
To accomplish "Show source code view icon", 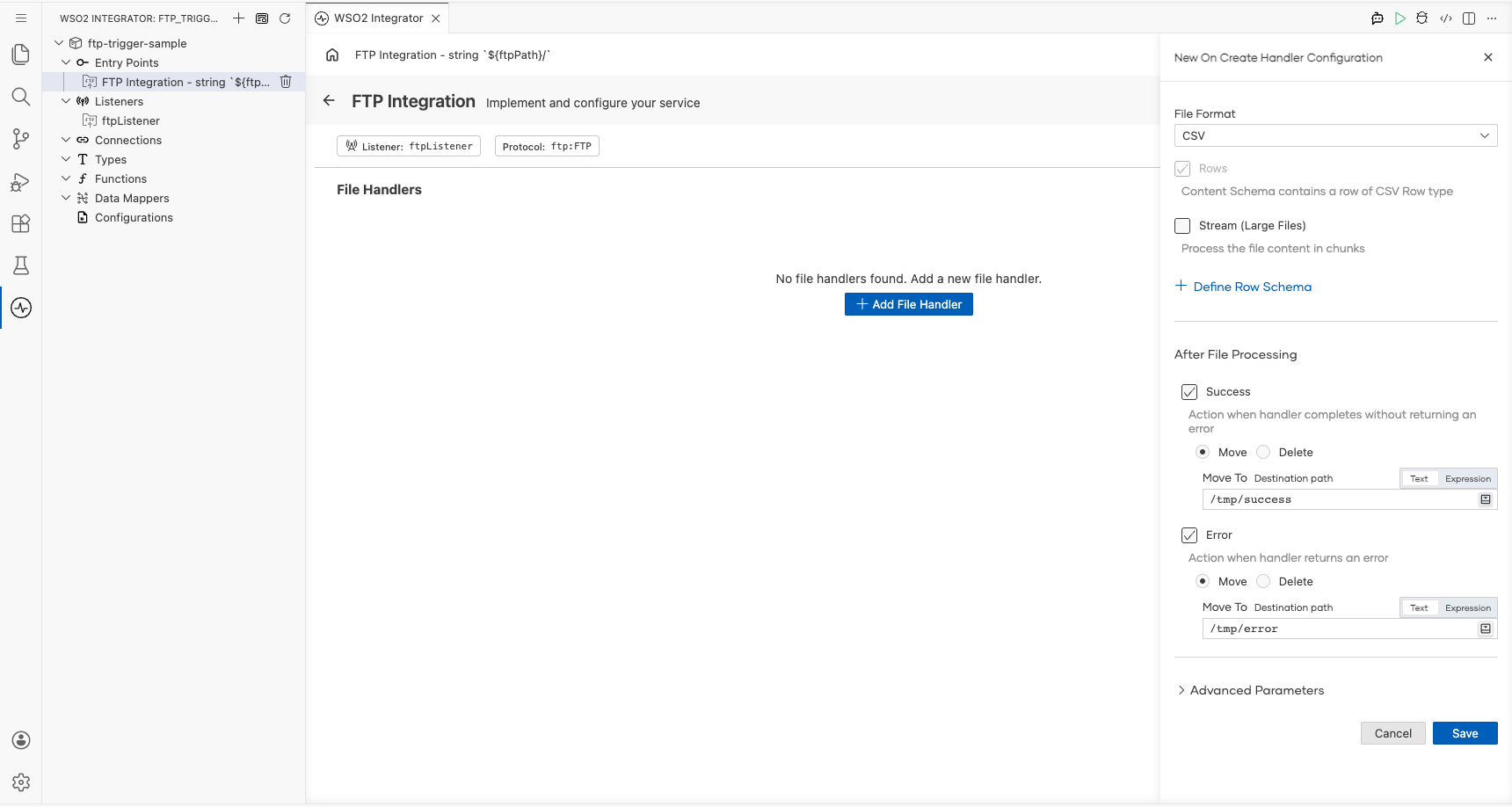I will coord(1446,18).
